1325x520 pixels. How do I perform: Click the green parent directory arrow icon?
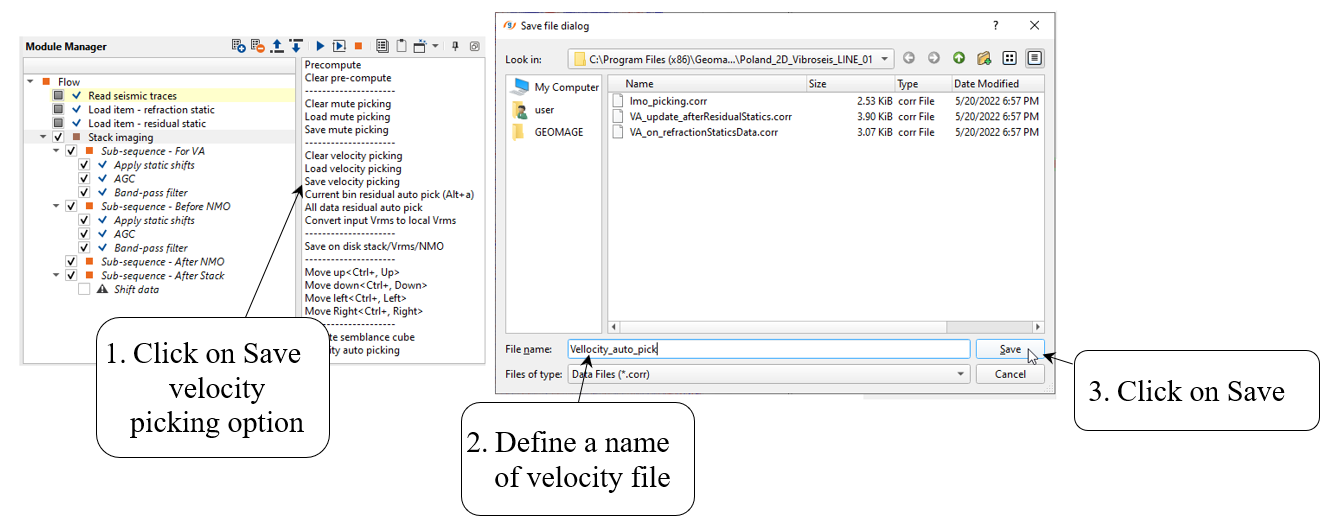point(959,59)
